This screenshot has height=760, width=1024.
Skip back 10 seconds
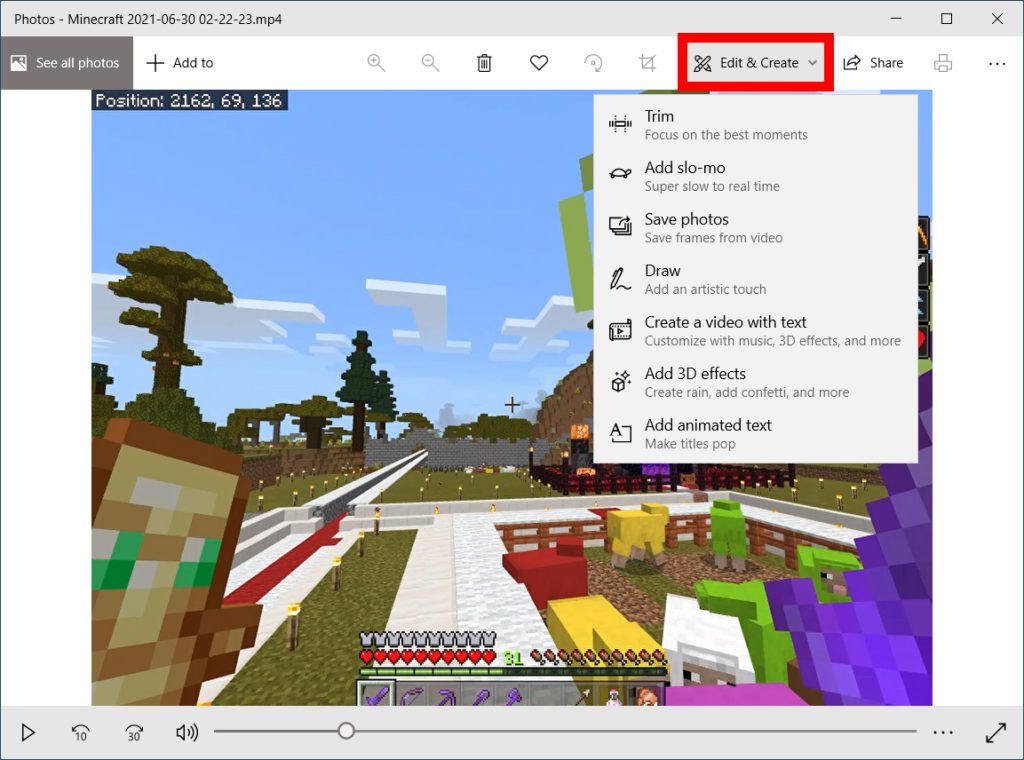pyautogui.click(x=80, y=733)
